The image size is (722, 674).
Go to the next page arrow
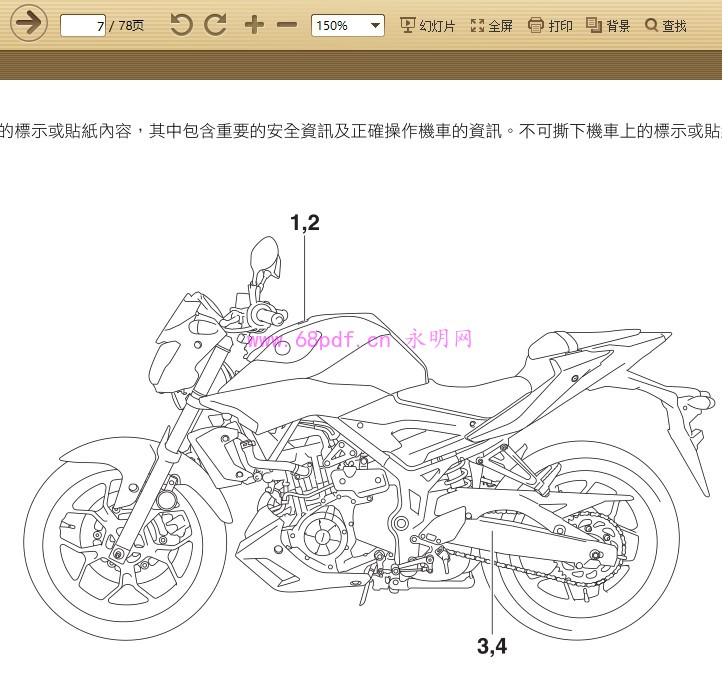(29, 23)
